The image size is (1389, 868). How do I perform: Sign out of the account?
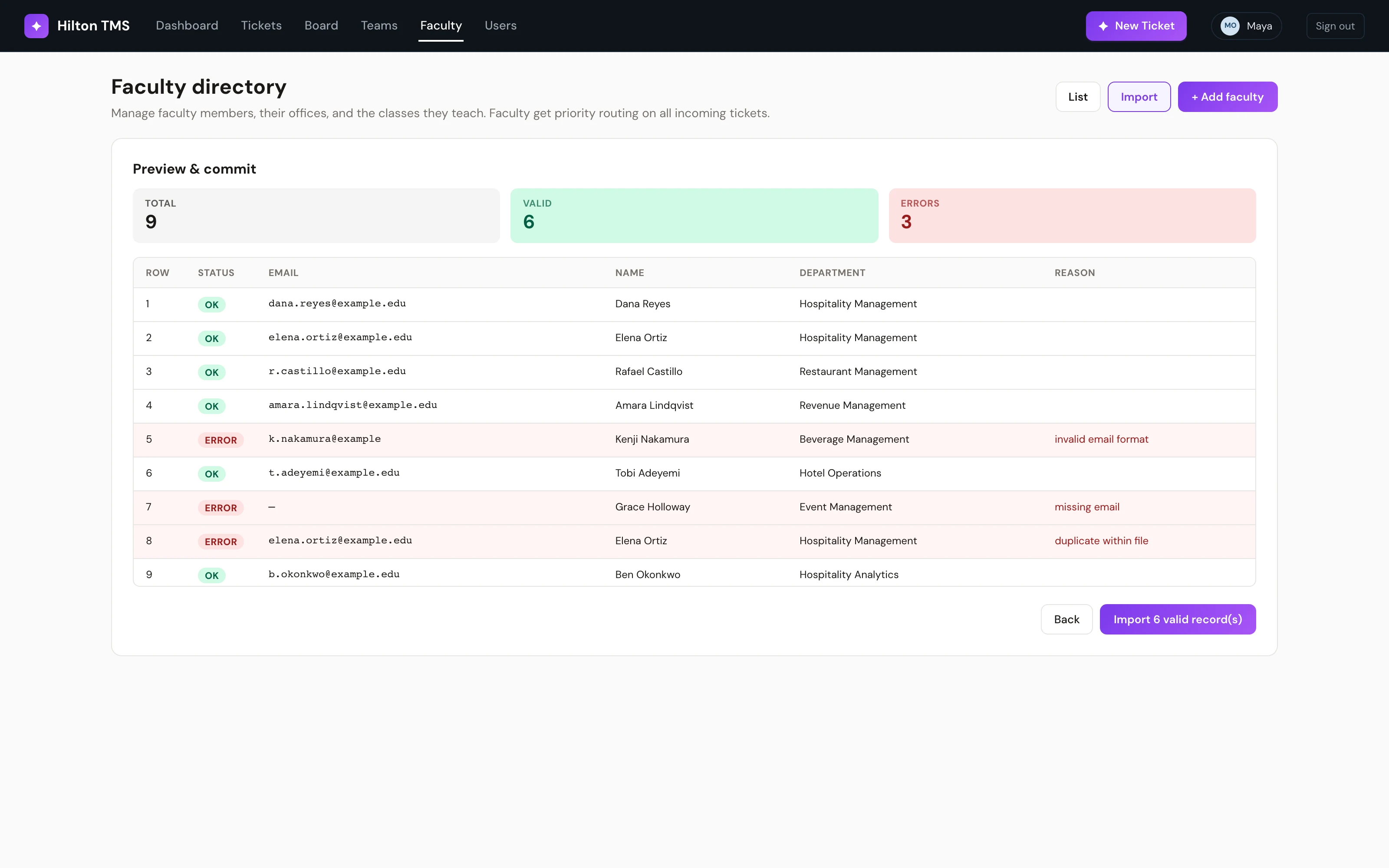click(1335, 26)
